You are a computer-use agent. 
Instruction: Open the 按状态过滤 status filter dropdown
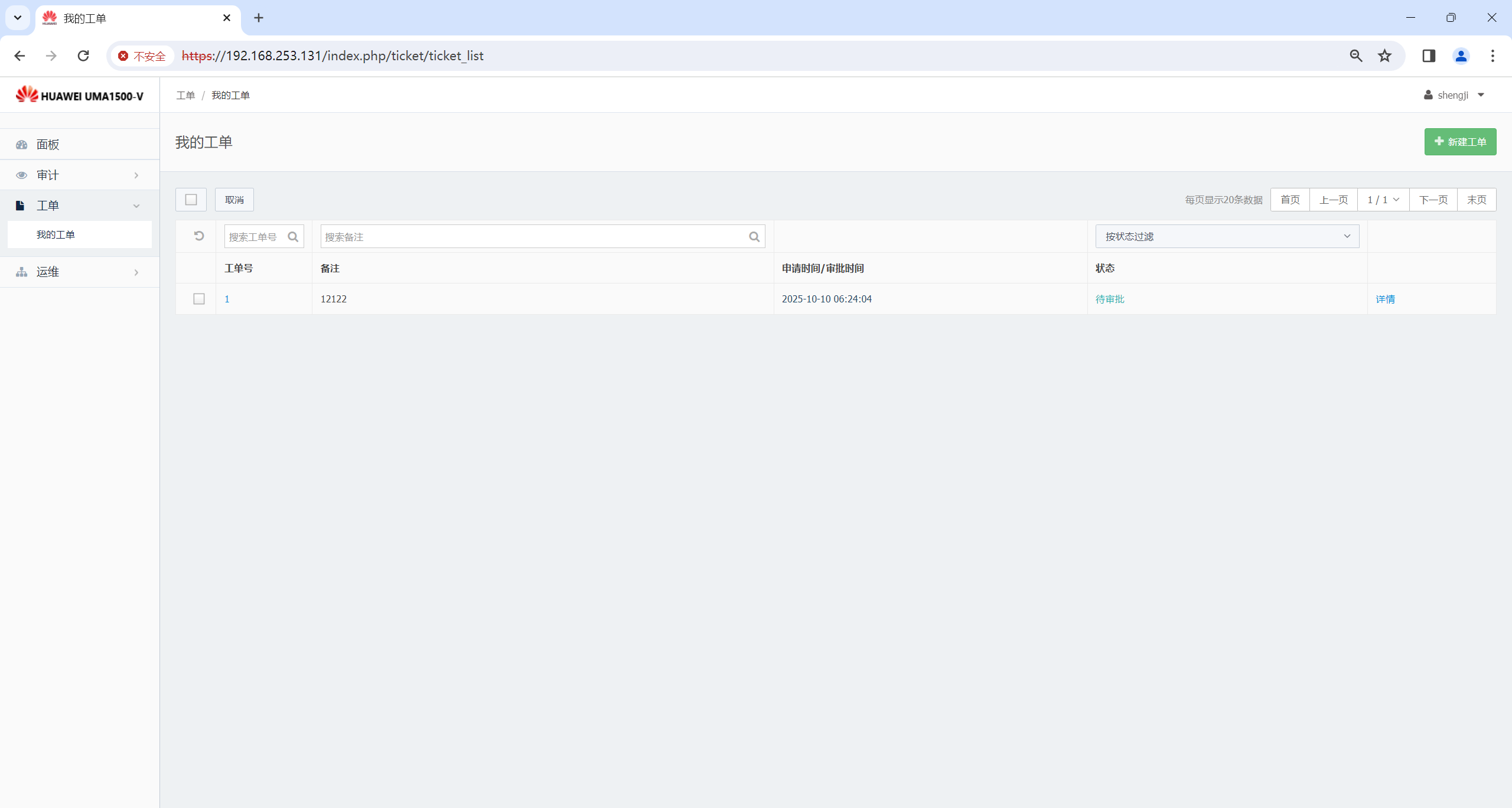point(1227,236)
